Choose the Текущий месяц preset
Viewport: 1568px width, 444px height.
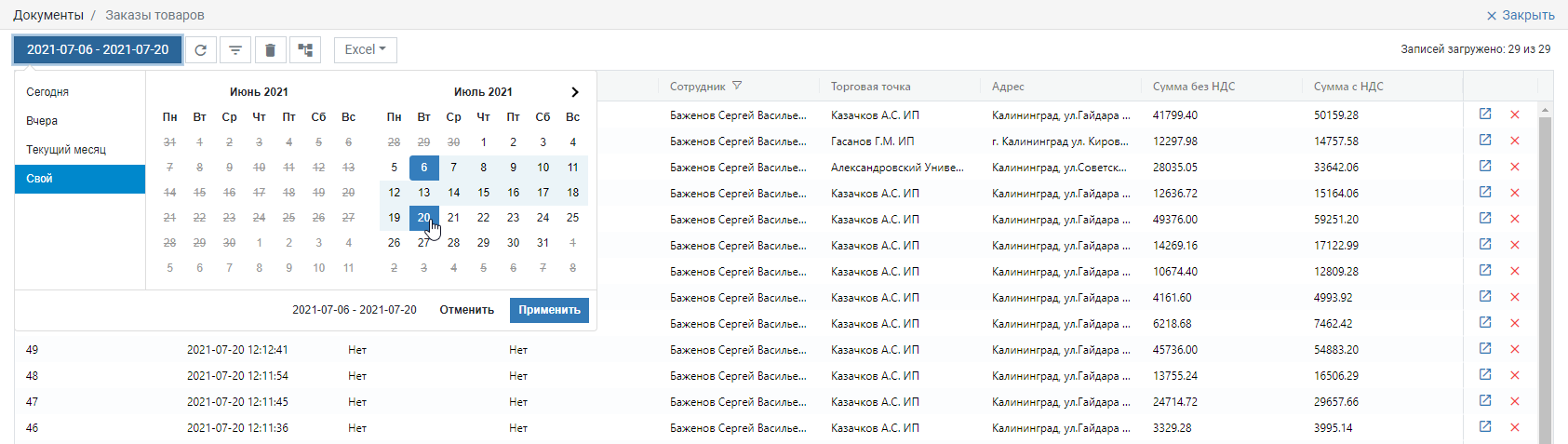click(x=80, y=150)
